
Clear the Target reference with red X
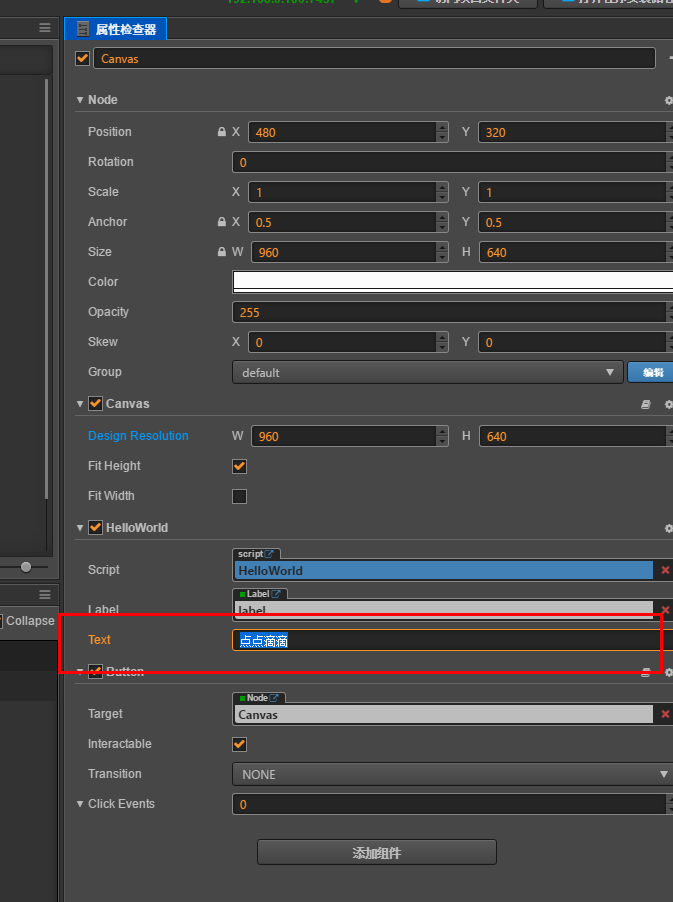tap(665, 714)
